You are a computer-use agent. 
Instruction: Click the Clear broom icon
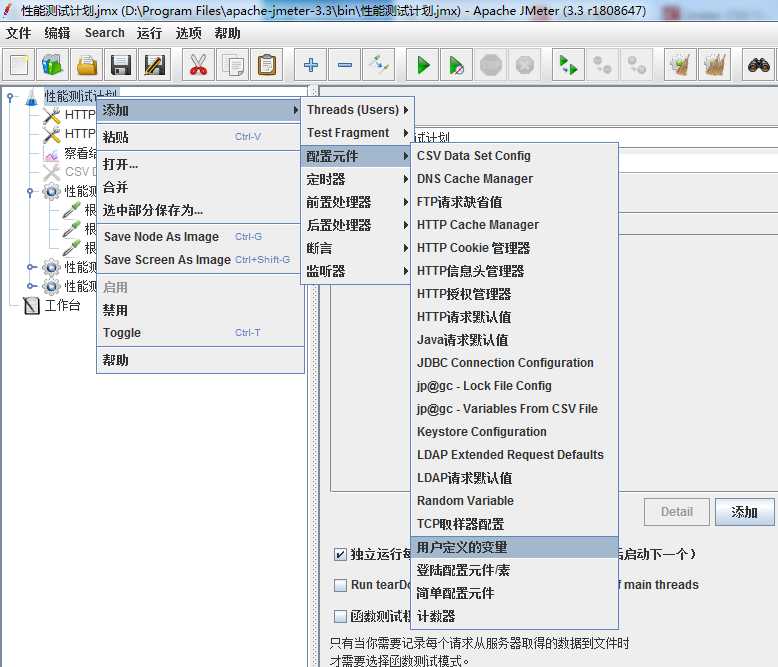(x=680, y=65)
